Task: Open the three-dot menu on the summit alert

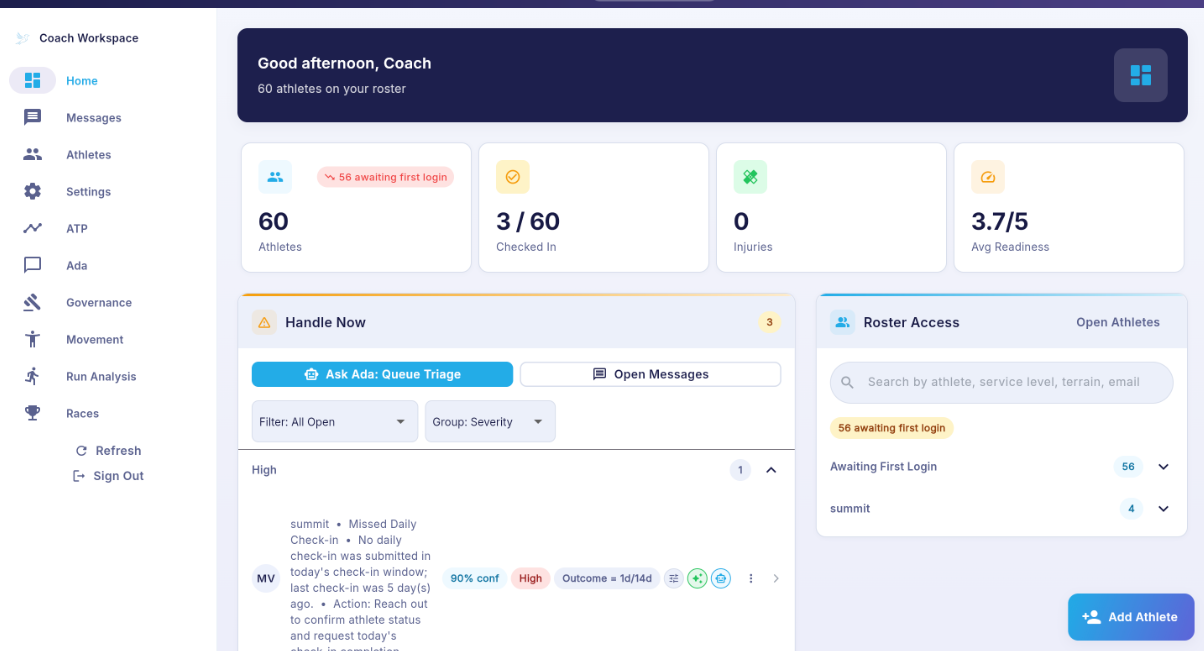Action: click(x=751, y=578)
